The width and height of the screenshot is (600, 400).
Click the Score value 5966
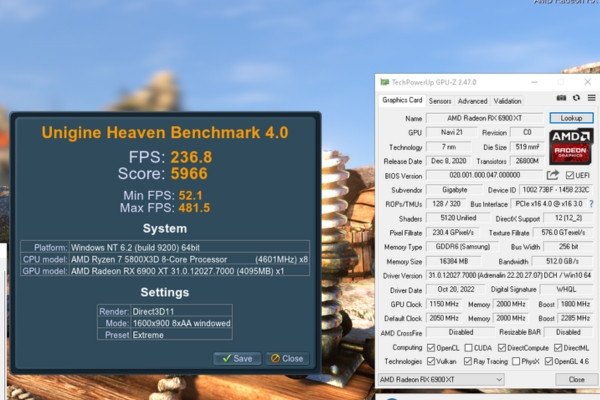(189, 173)
